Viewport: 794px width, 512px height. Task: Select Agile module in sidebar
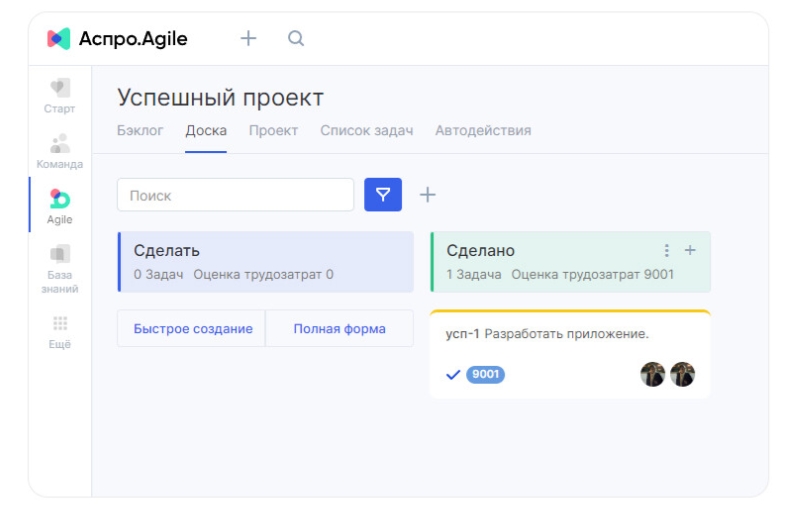pyautogui.click(x=60, y=206)
